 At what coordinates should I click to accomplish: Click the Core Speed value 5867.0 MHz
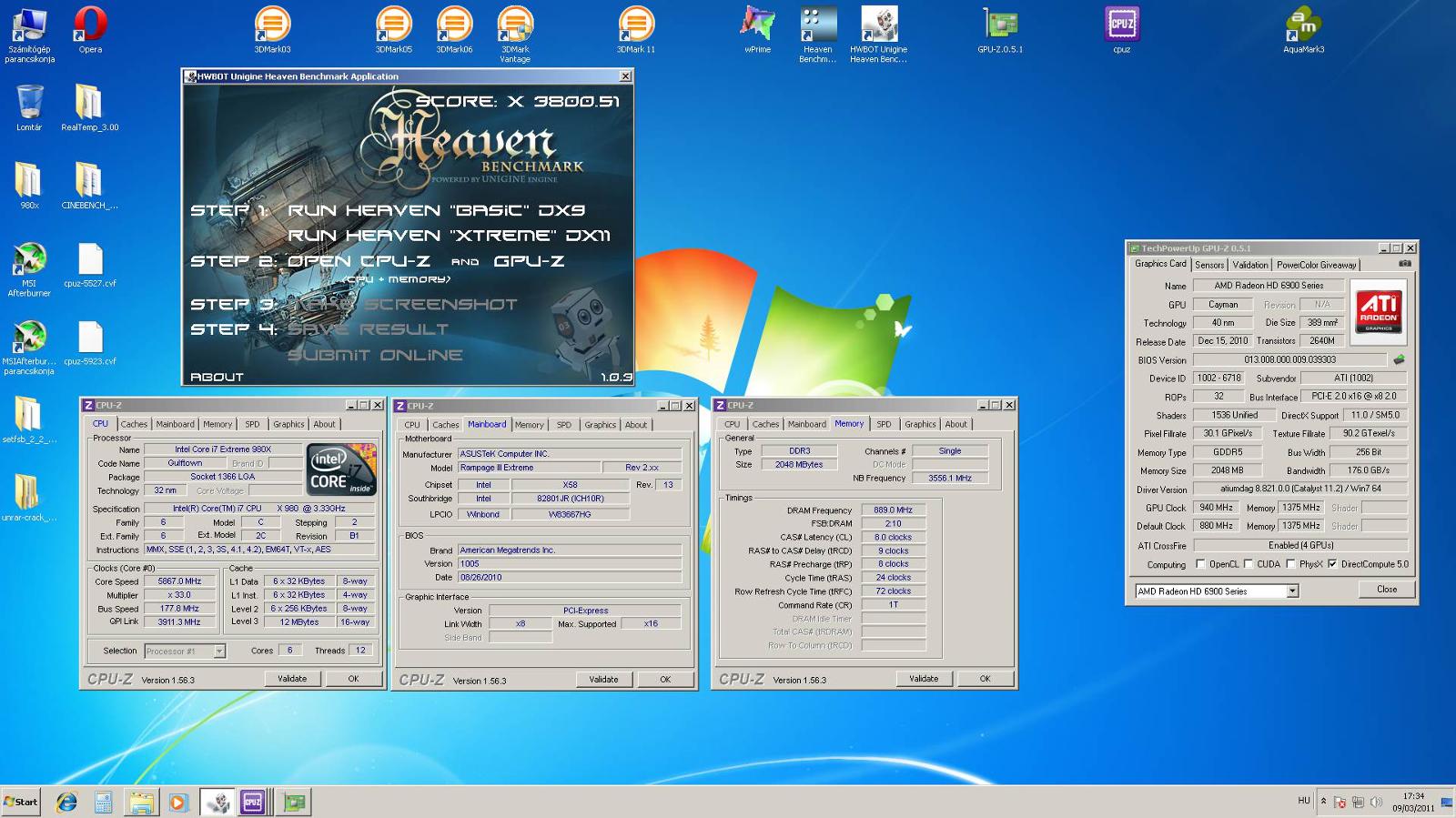tap(180, 581)
